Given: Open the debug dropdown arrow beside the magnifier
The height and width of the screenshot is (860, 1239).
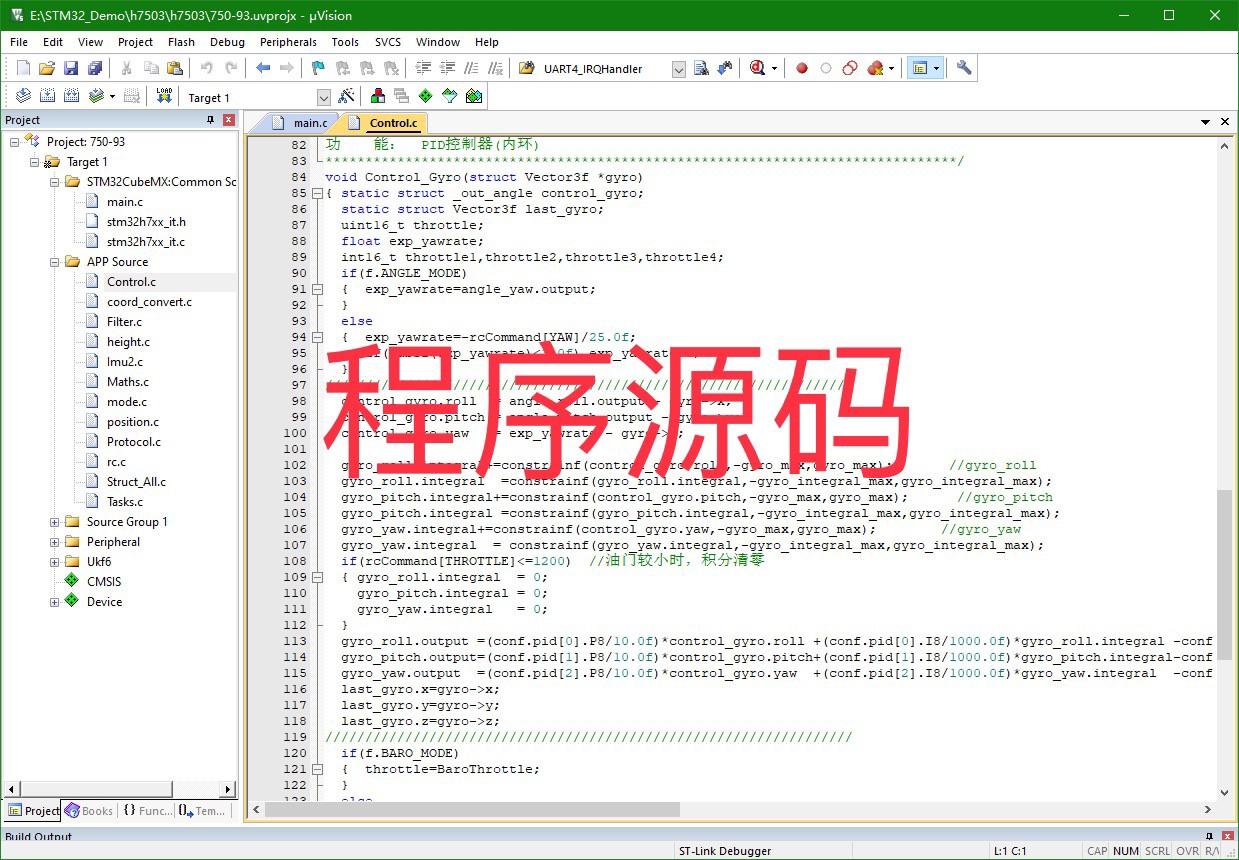Looking at the screenshot, I should (x=775, y=68).
